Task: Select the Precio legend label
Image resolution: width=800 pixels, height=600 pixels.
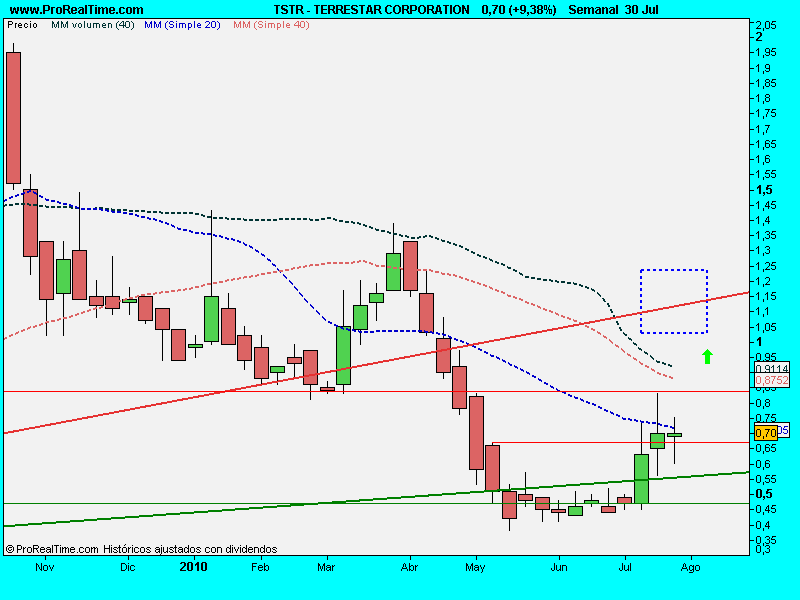Action: click(x=22, y=24)
